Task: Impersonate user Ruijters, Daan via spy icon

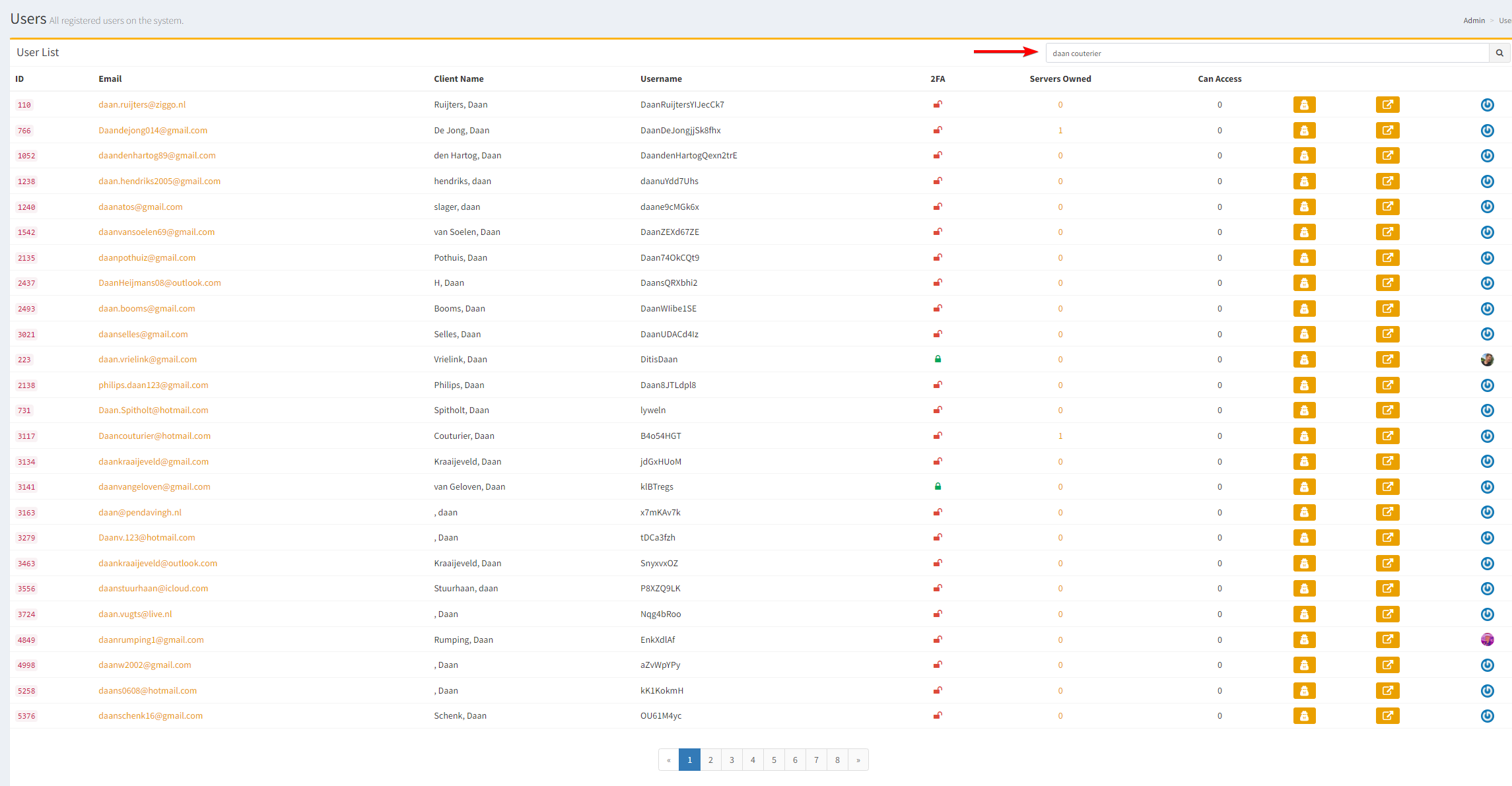Action: click(x=1304, y=105)
